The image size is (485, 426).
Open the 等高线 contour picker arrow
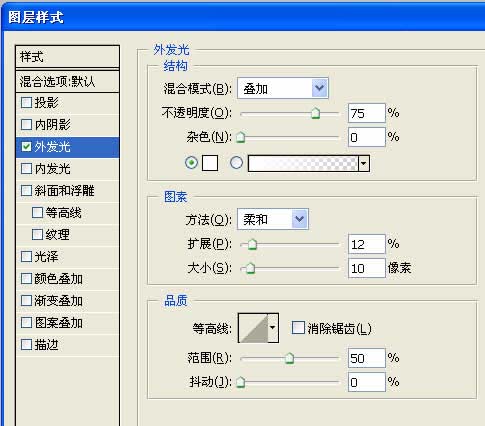pos(273,328)
